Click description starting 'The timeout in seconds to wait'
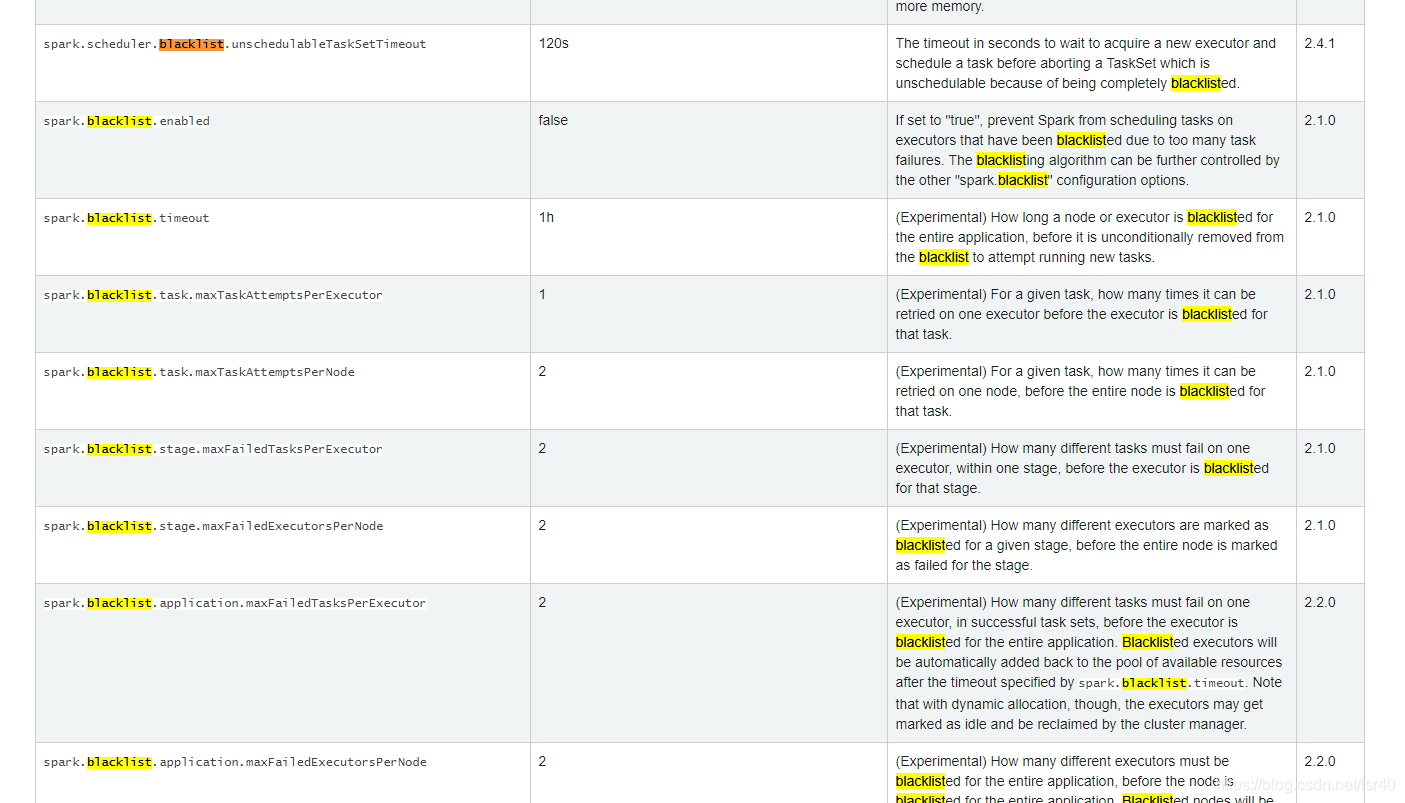This screenshot has width=1405, height=803. coord(1086,63)
